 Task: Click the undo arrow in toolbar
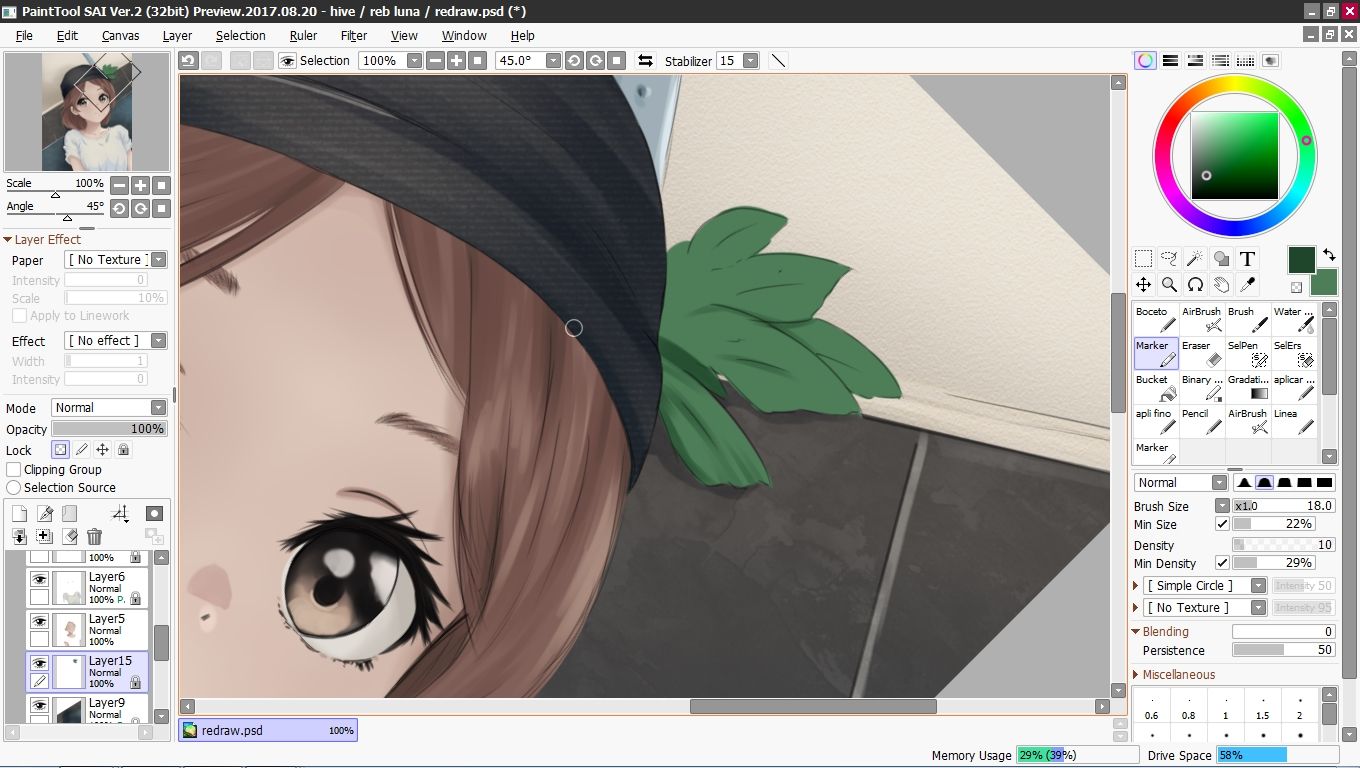[x=188, y=60]
